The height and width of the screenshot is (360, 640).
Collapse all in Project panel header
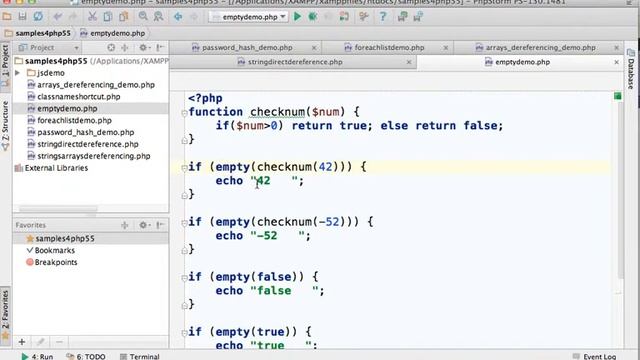coord(124,48)
